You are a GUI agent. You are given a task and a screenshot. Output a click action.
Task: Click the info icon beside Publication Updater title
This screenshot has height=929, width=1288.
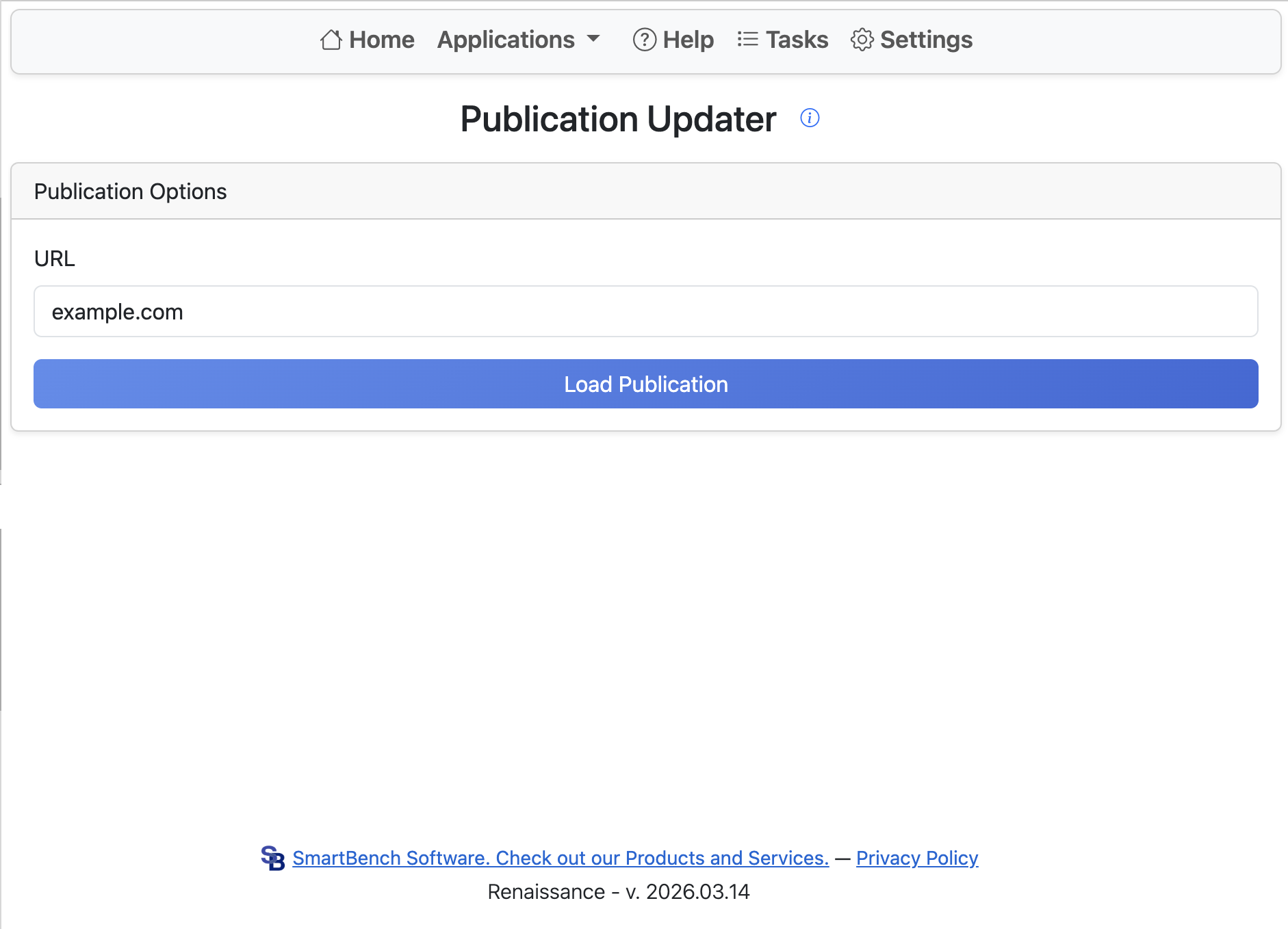[810, 118]
